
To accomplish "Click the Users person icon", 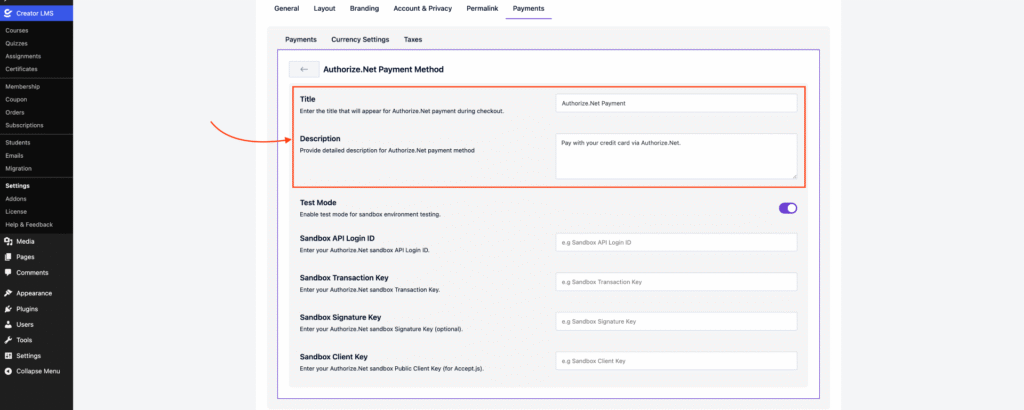I will pos(8,324).
